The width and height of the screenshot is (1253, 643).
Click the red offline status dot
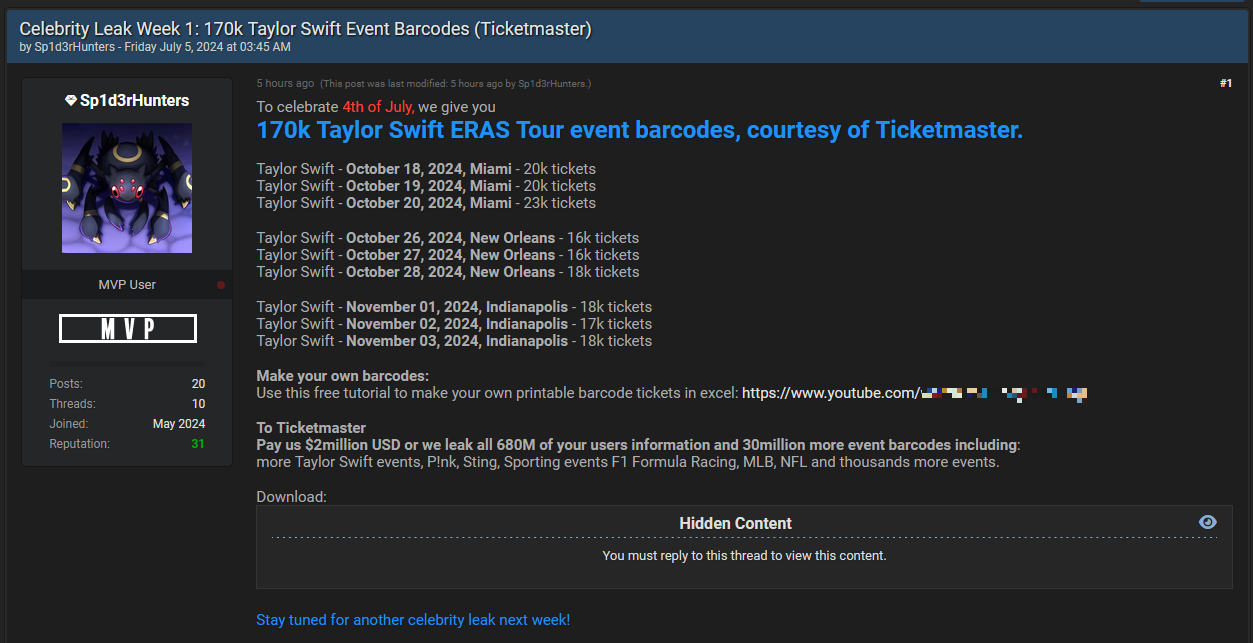(221, 285)
